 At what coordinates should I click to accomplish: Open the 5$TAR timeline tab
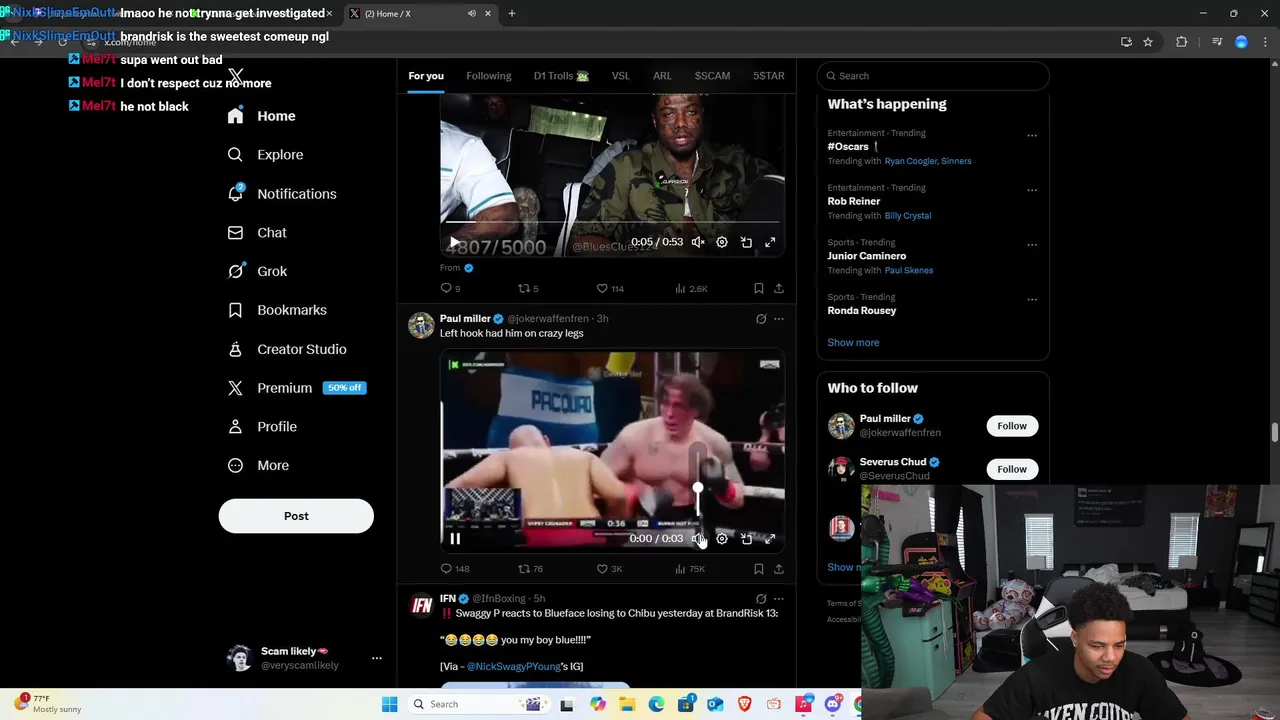tap(769, 76)
